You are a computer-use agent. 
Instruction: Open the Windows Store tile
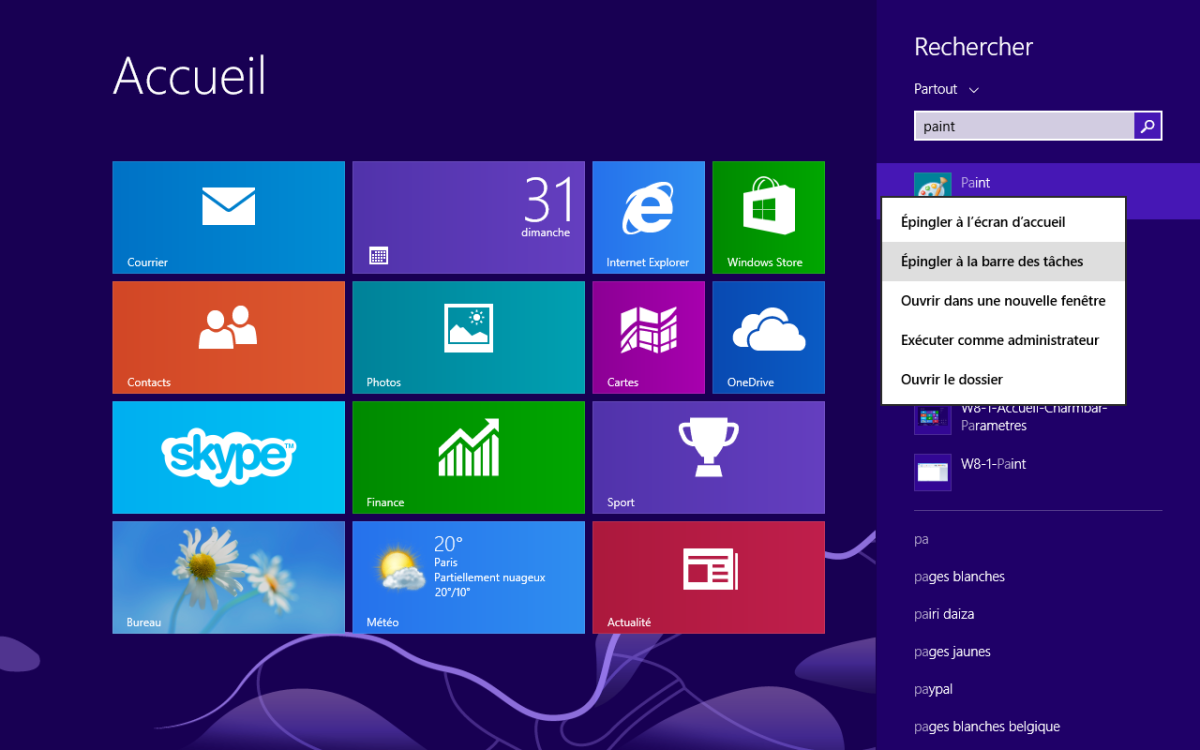pyautogui.click(x=768, y=217)
